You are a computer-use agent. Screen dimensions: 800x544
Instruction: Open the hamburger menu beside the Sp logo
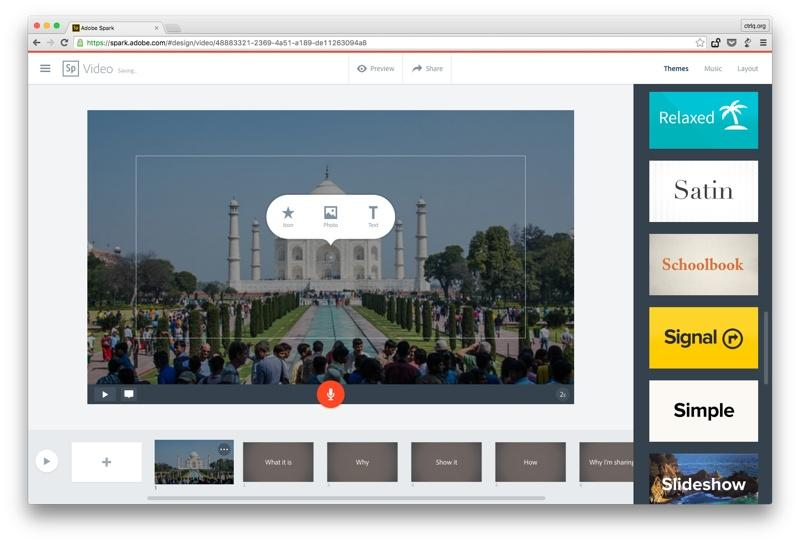click(45, 68)
